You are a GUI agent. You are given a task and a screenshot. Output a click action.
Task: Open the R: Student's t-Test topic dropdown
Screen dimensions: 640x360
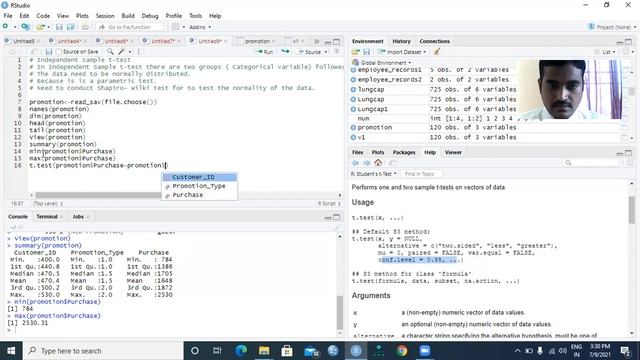pos(374,174)
